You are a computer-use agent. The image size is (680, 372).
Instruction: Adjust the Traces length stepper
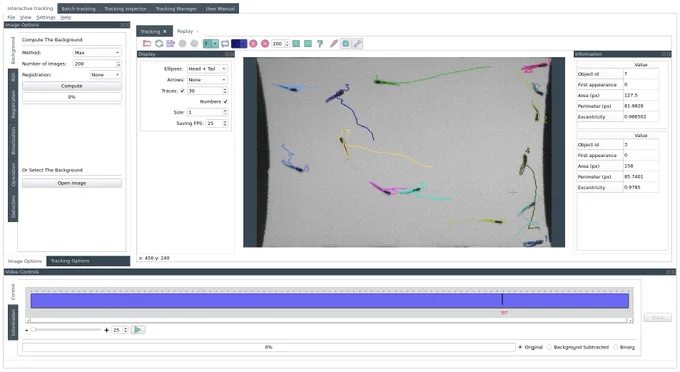[225, 91]
